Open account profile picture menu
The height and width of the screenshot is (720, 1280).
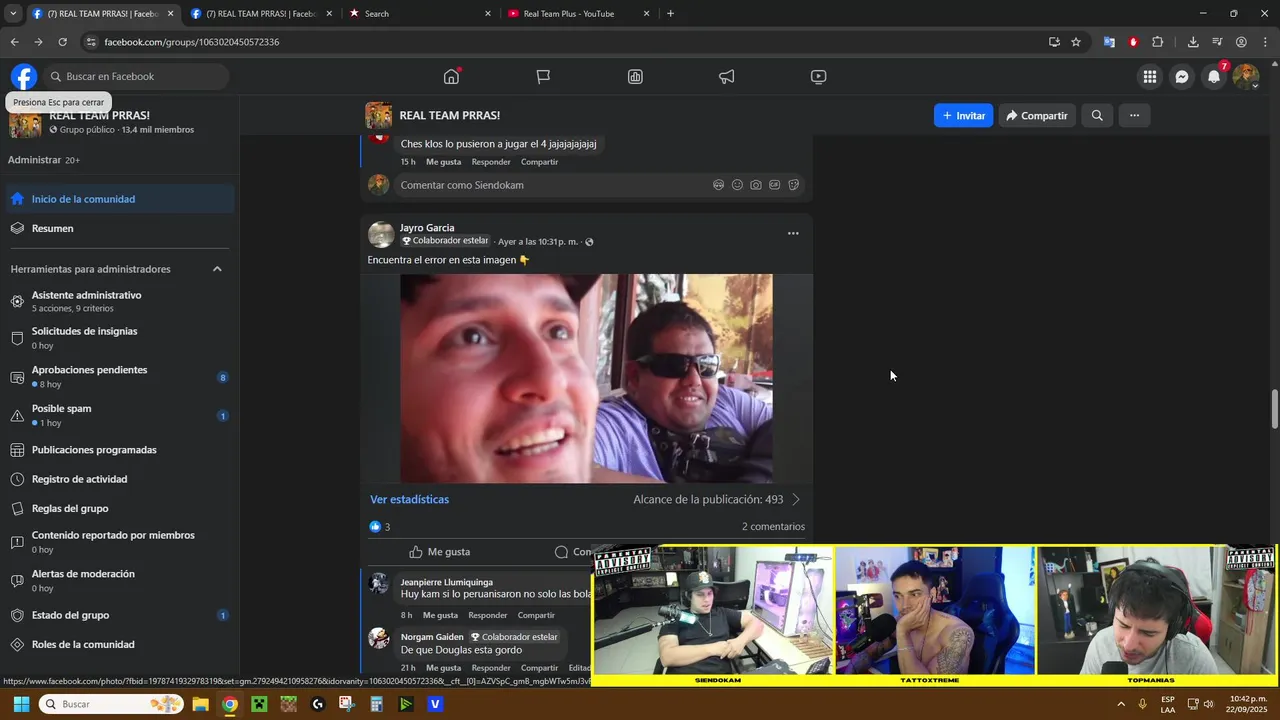click(x=1246, y=76)
